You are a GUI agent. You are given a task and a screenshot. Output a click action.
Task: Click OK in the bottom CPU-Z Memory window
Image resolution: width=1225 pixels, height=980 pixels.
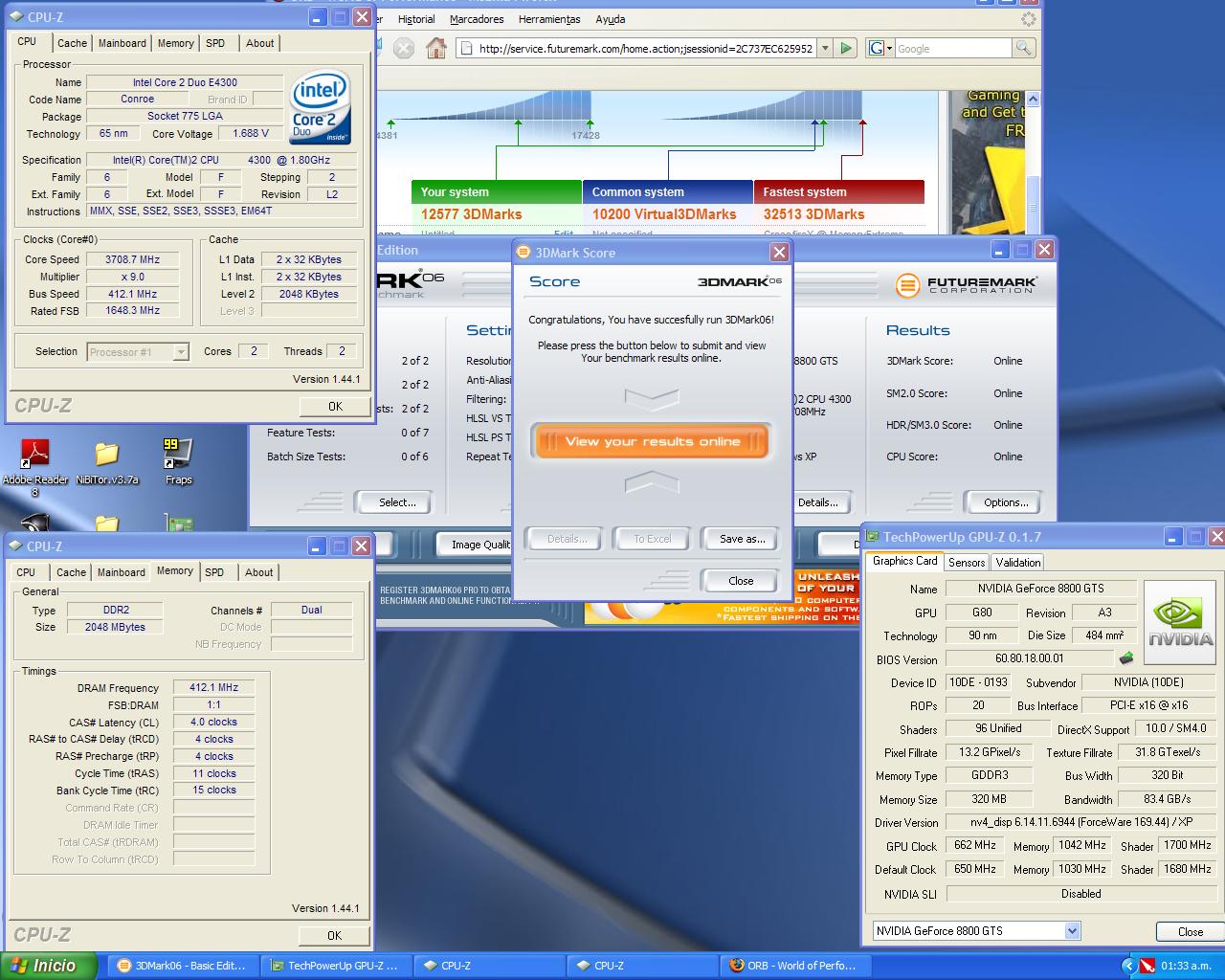coord(334,936)
